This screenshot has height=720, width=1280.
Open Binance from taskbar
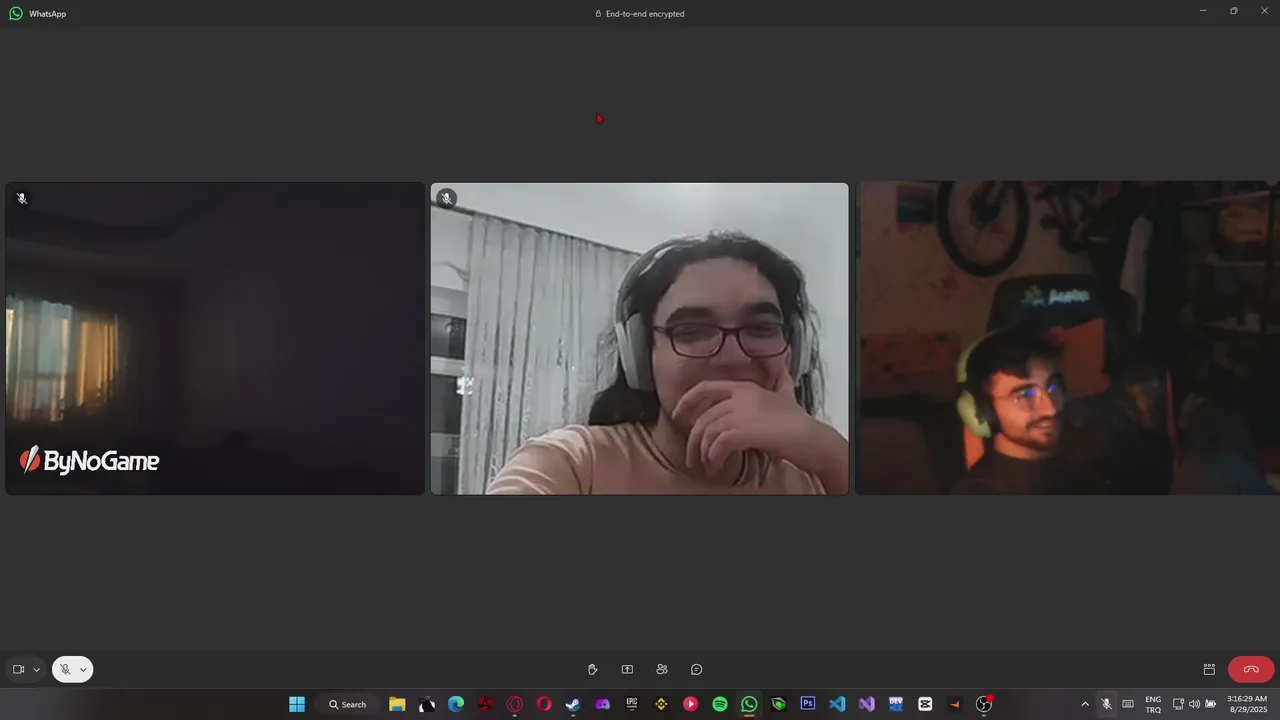point(661,704)
